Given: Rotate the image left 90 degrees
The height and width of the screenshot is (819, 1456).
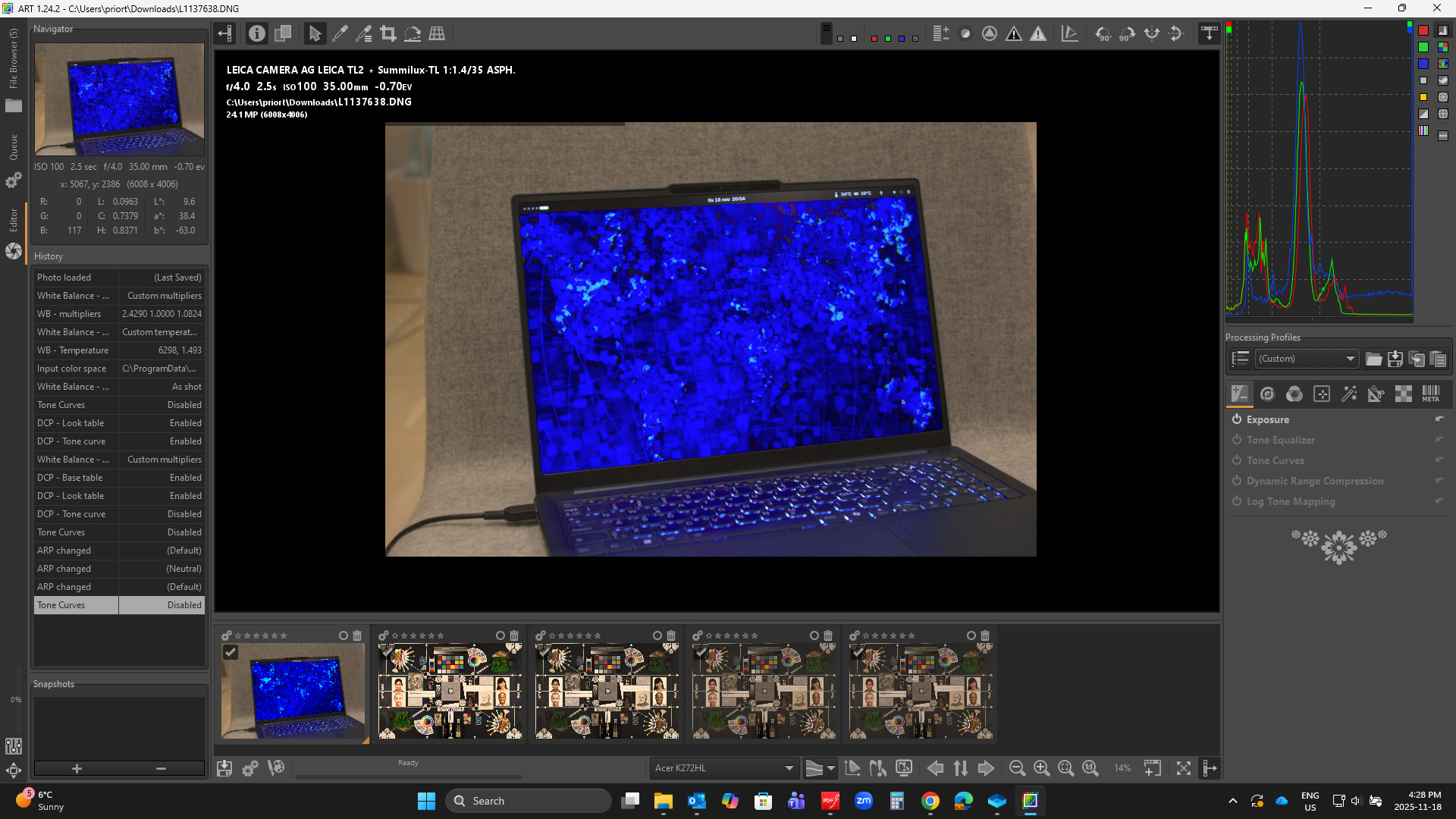Looking at the screenshot, I should point(1103,33).
